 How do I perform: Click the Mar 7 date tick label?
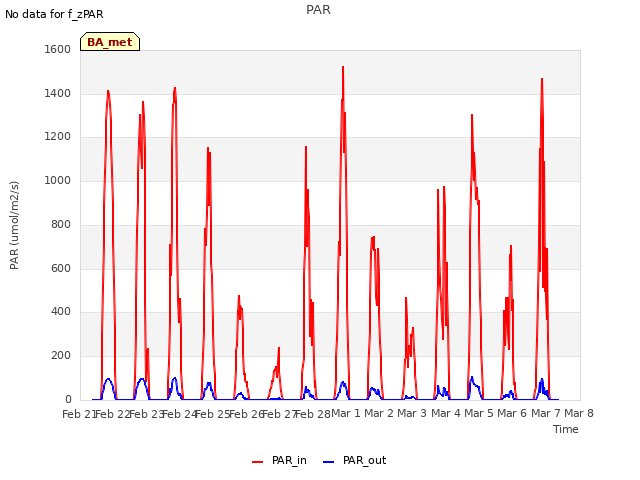click(x=546, y=413)
